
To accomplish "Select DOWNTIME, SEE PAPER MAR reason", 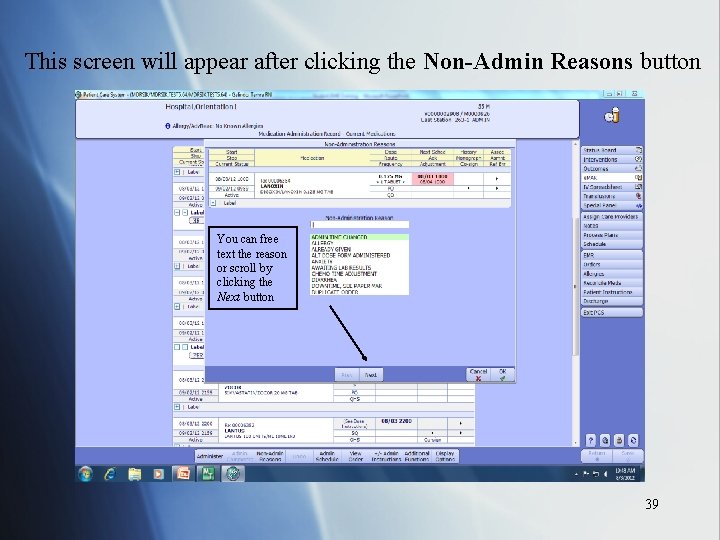I will point(360,286).
